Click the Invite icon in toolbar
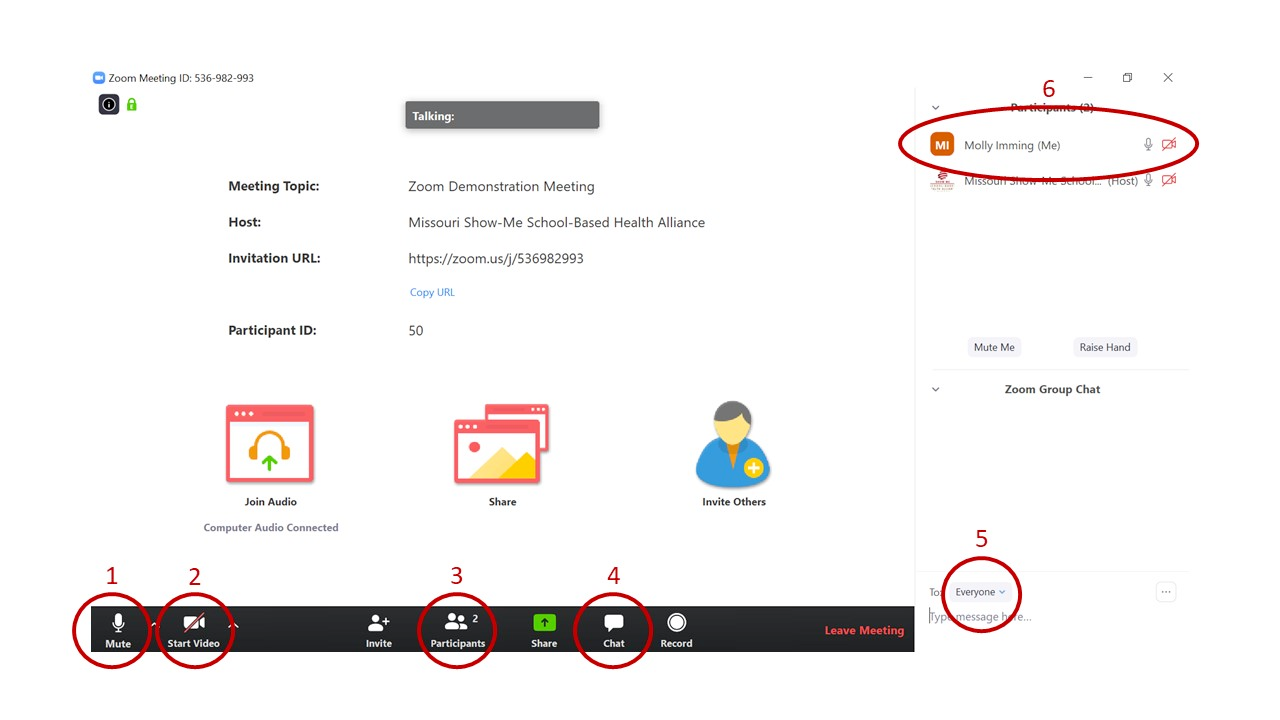 tap(379, 622)
